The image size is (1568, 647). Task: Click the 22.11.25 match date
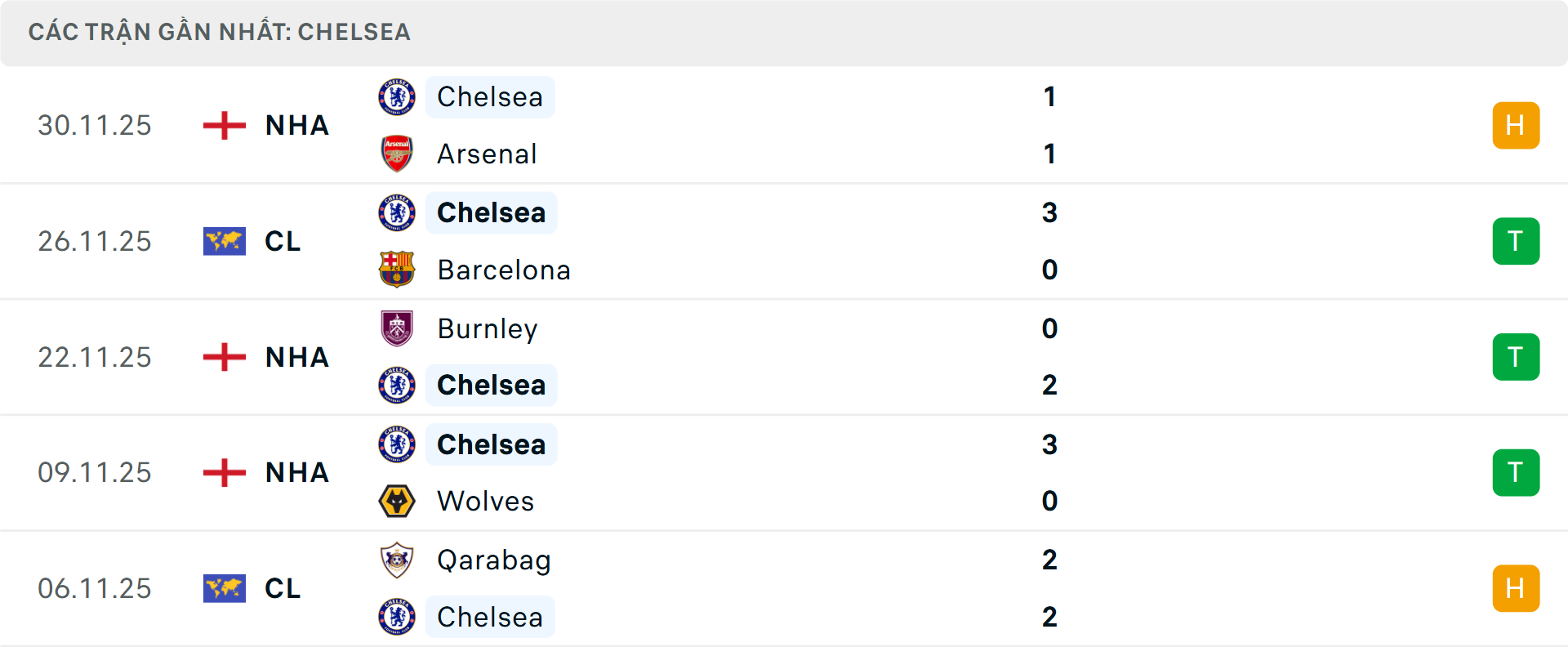(x=95, y=357)
